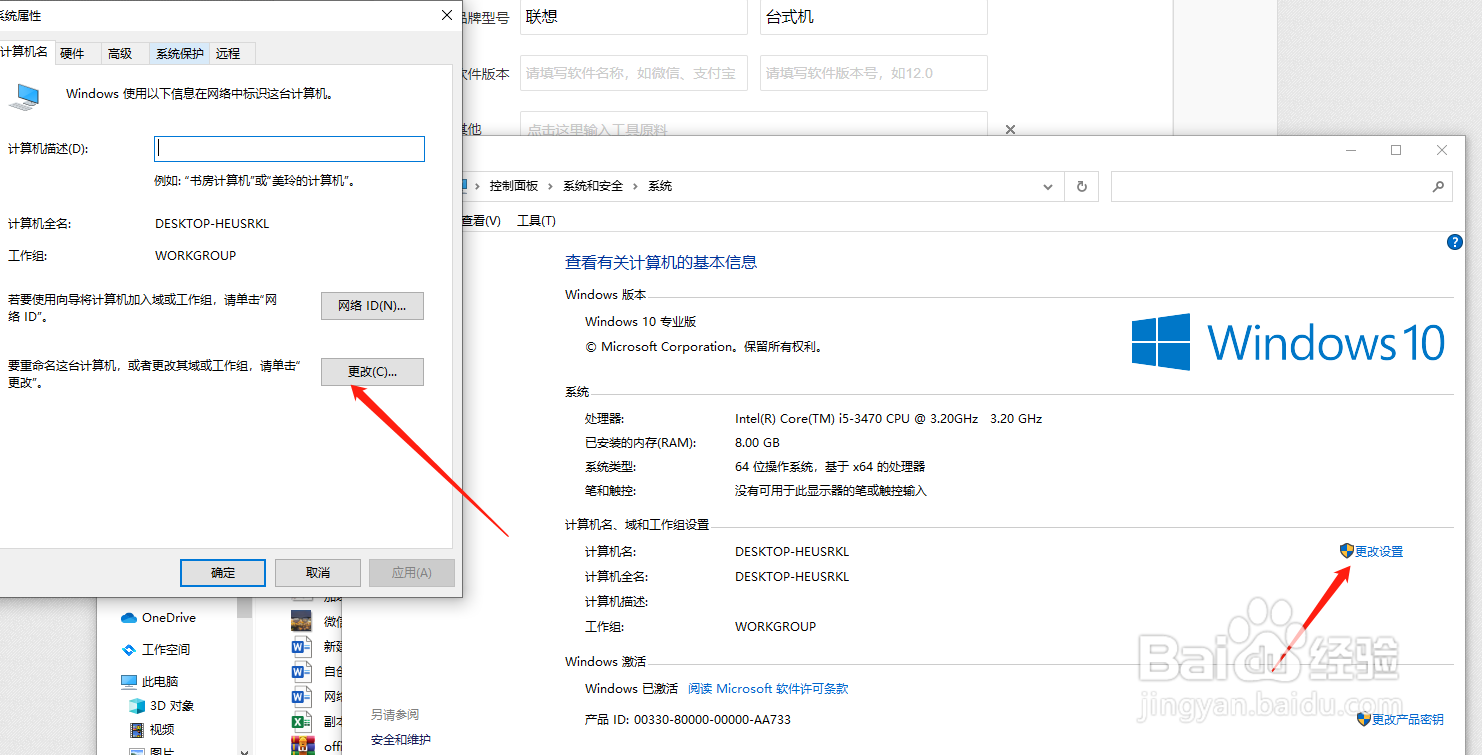This screenshot has height=755, width=1482.
Task: Click the Intel(R) Core(TM) i5-3470 processor text
Action: 888,419
